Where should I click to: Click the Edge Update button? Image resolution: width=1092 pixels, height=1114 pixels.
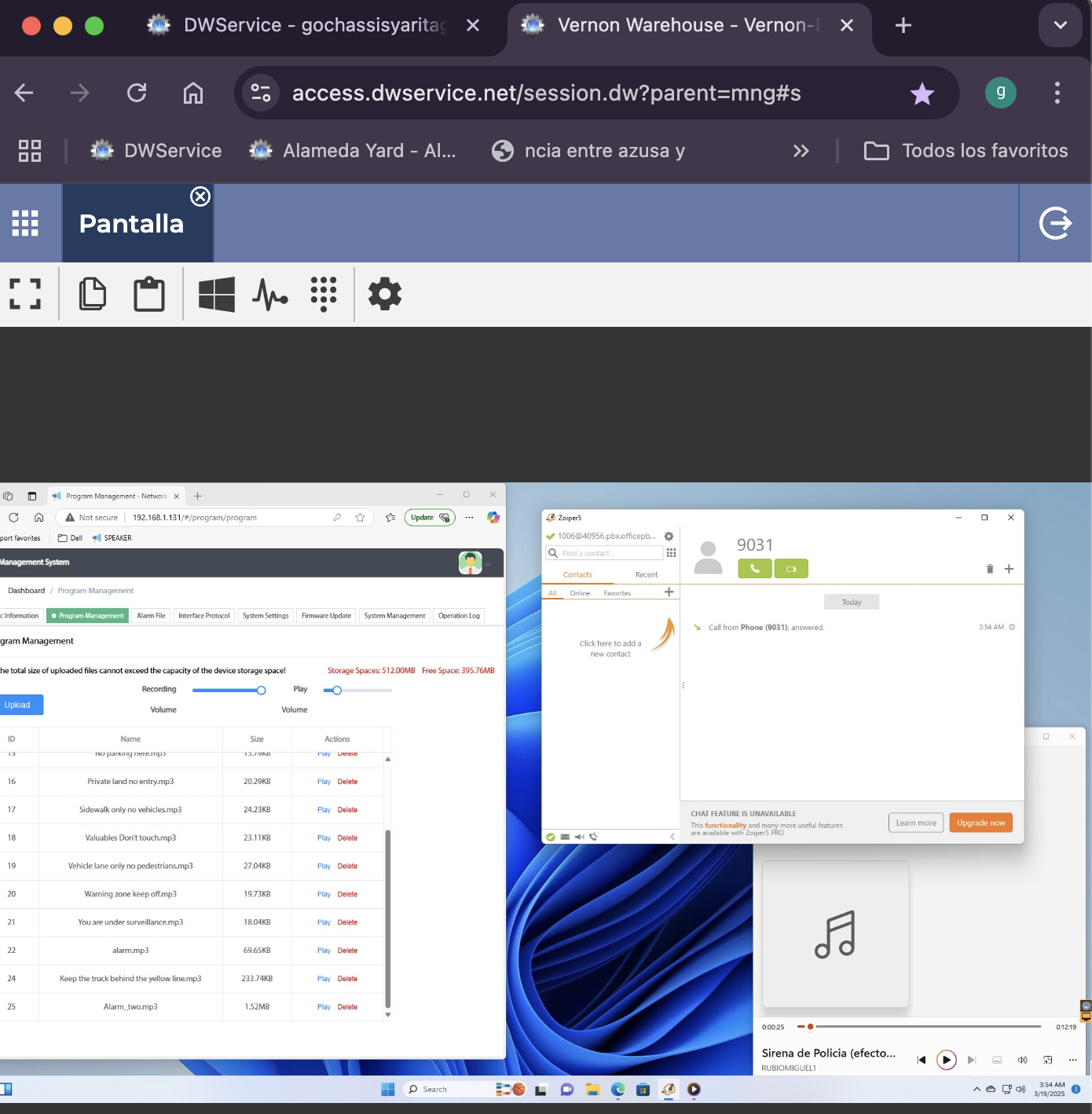click(x=430, y=518)
